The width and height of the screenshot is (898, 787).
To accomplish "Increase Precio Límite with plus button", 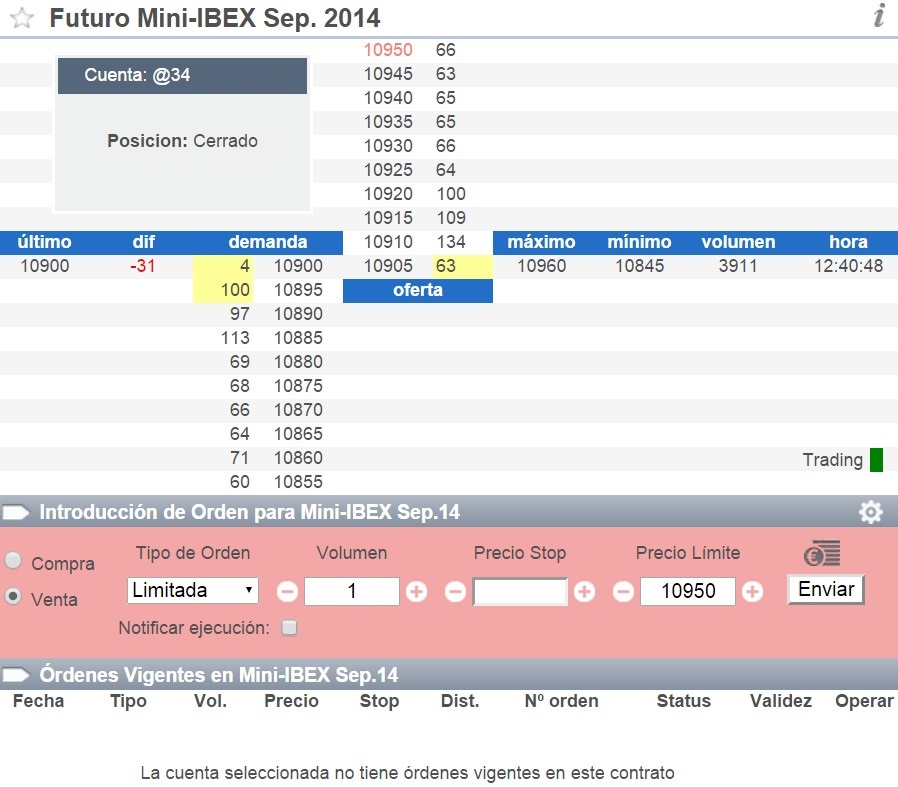I will (753, 592).
